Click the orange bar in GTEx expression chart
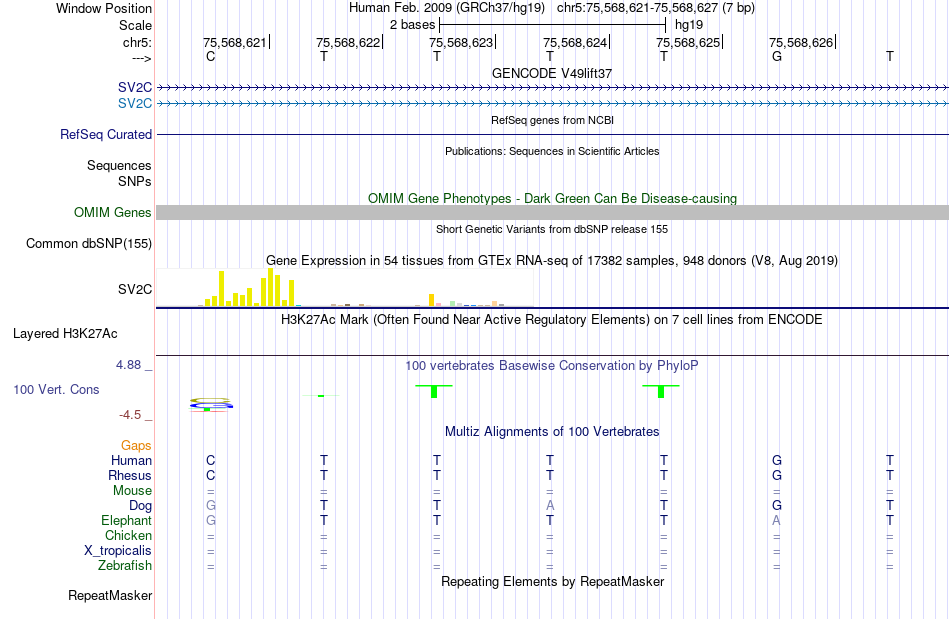The height and width of the screenshot is (619, 950). pos(431,300)
